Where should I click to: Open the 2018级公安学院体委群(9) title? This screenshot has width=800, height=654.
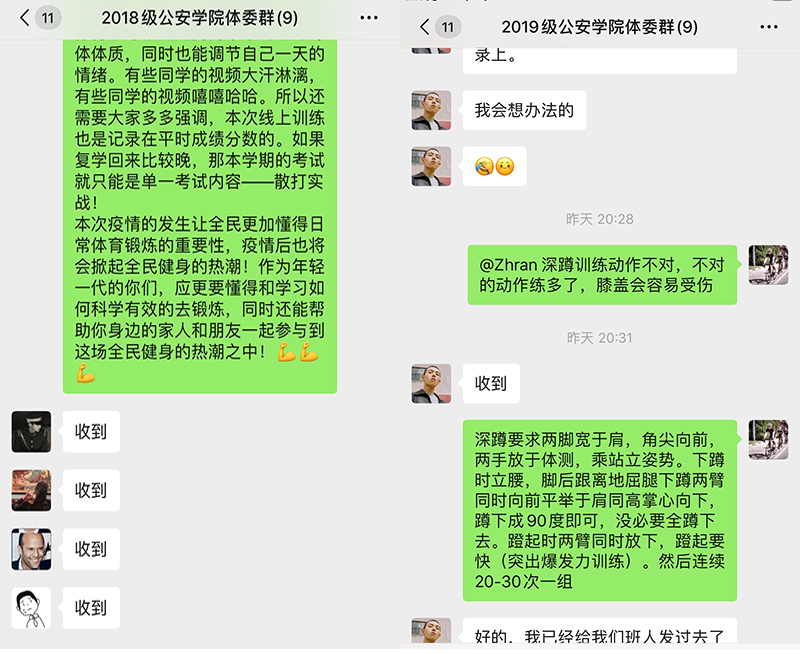199,18
